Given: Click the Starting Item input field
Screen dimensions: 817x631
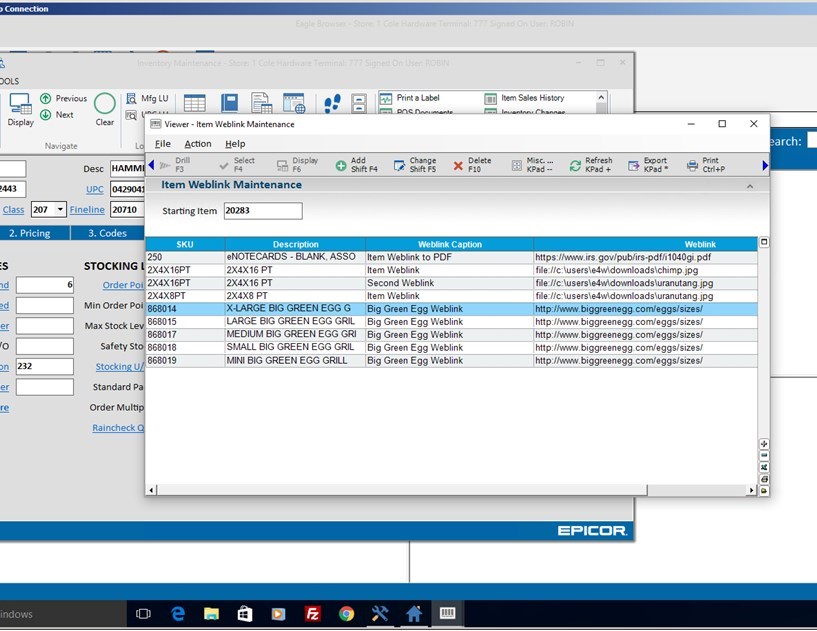Looking at the screenshot, I should [262, 211].
